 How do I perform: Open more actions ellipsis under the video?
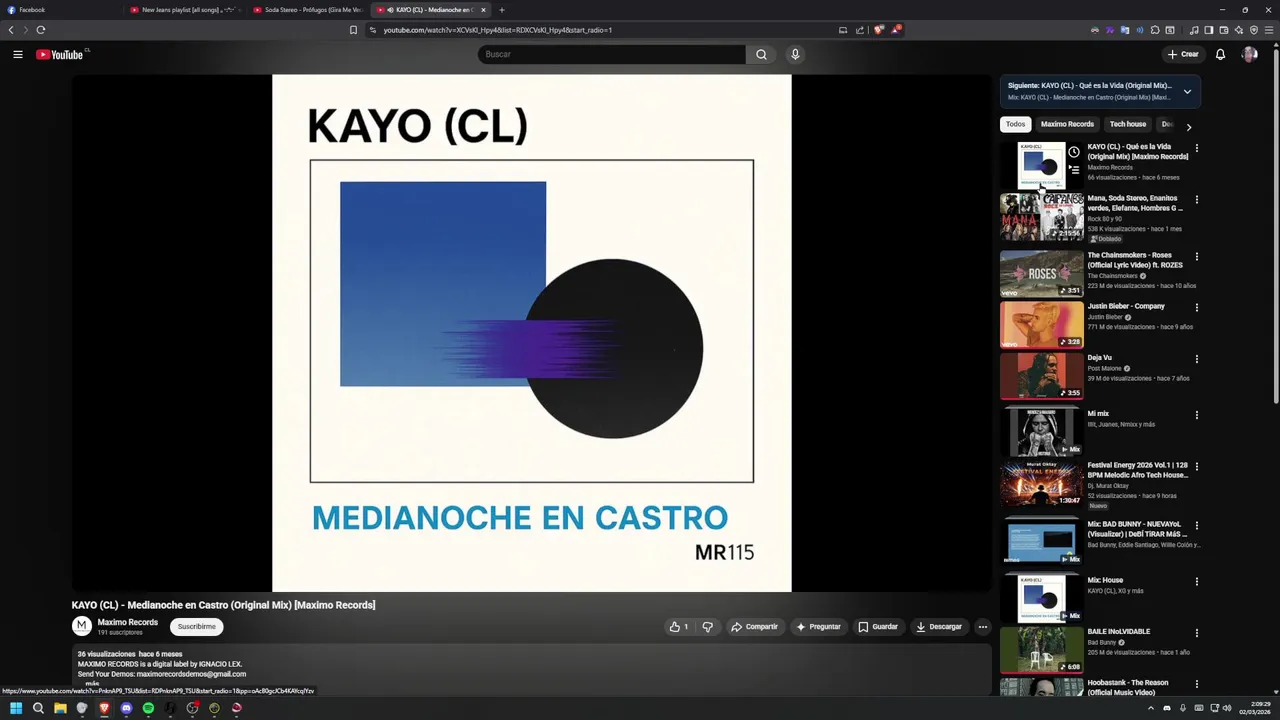tap(982, 627)
